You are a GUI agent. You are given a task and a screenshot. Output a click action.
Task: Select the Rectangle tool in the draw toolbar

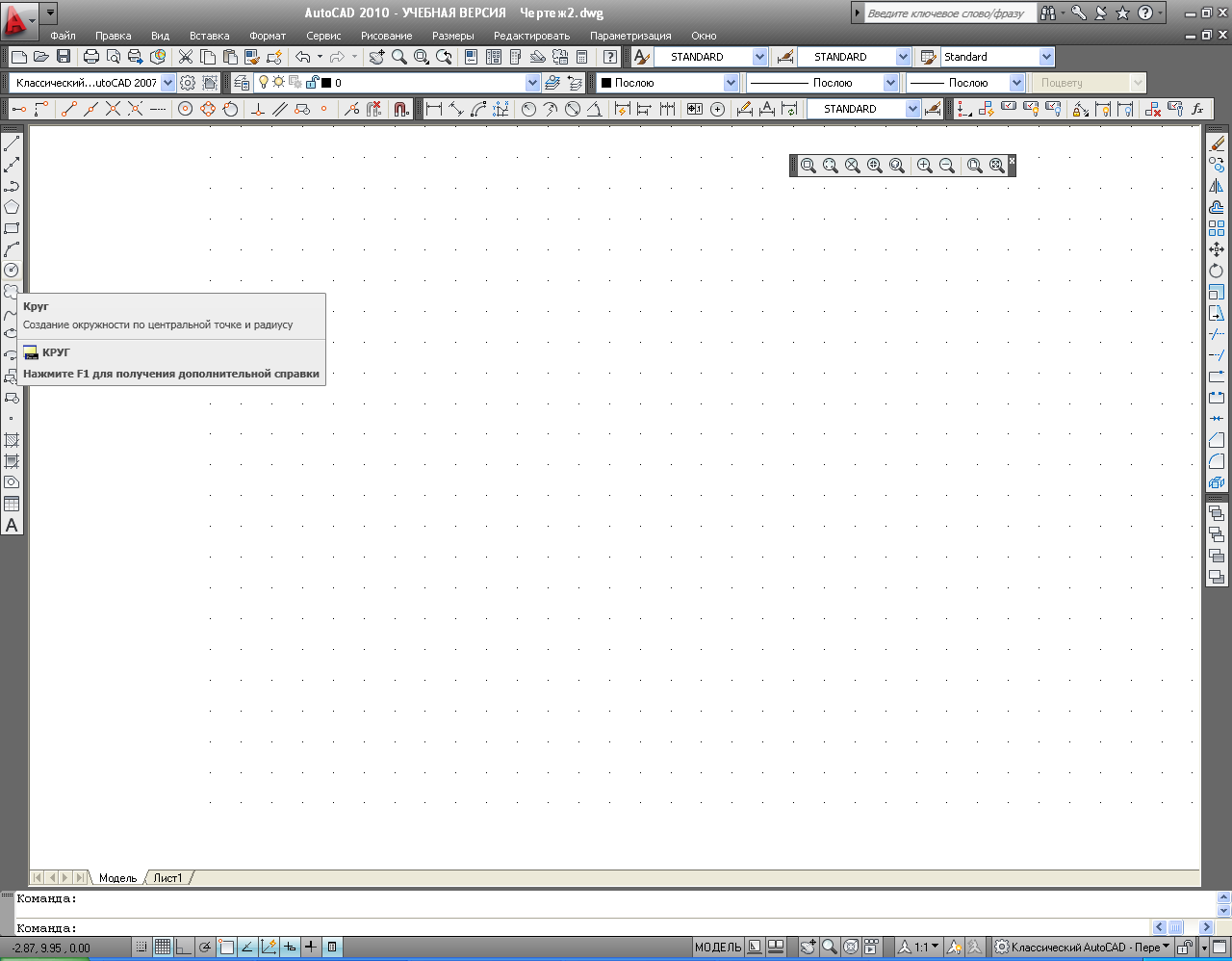click(12, 228)
